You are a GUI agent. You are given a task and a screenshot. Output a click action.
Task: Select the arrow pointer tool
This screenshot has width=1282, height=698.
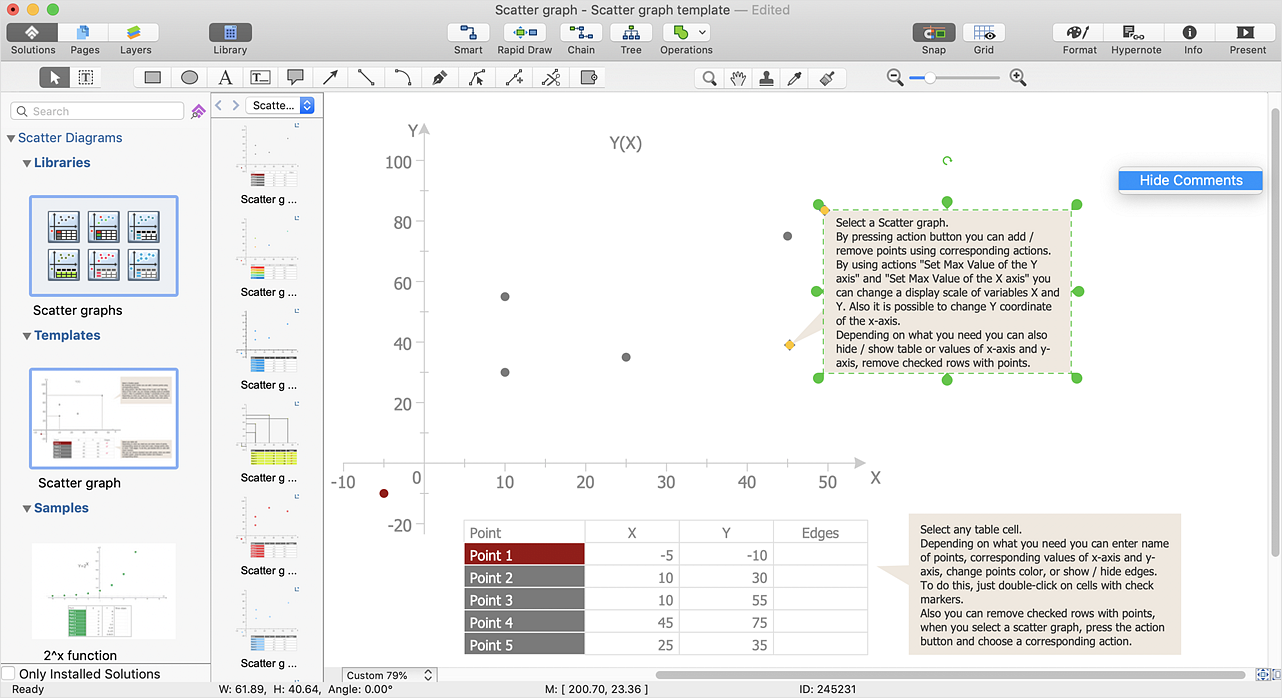tap(54, 77)
